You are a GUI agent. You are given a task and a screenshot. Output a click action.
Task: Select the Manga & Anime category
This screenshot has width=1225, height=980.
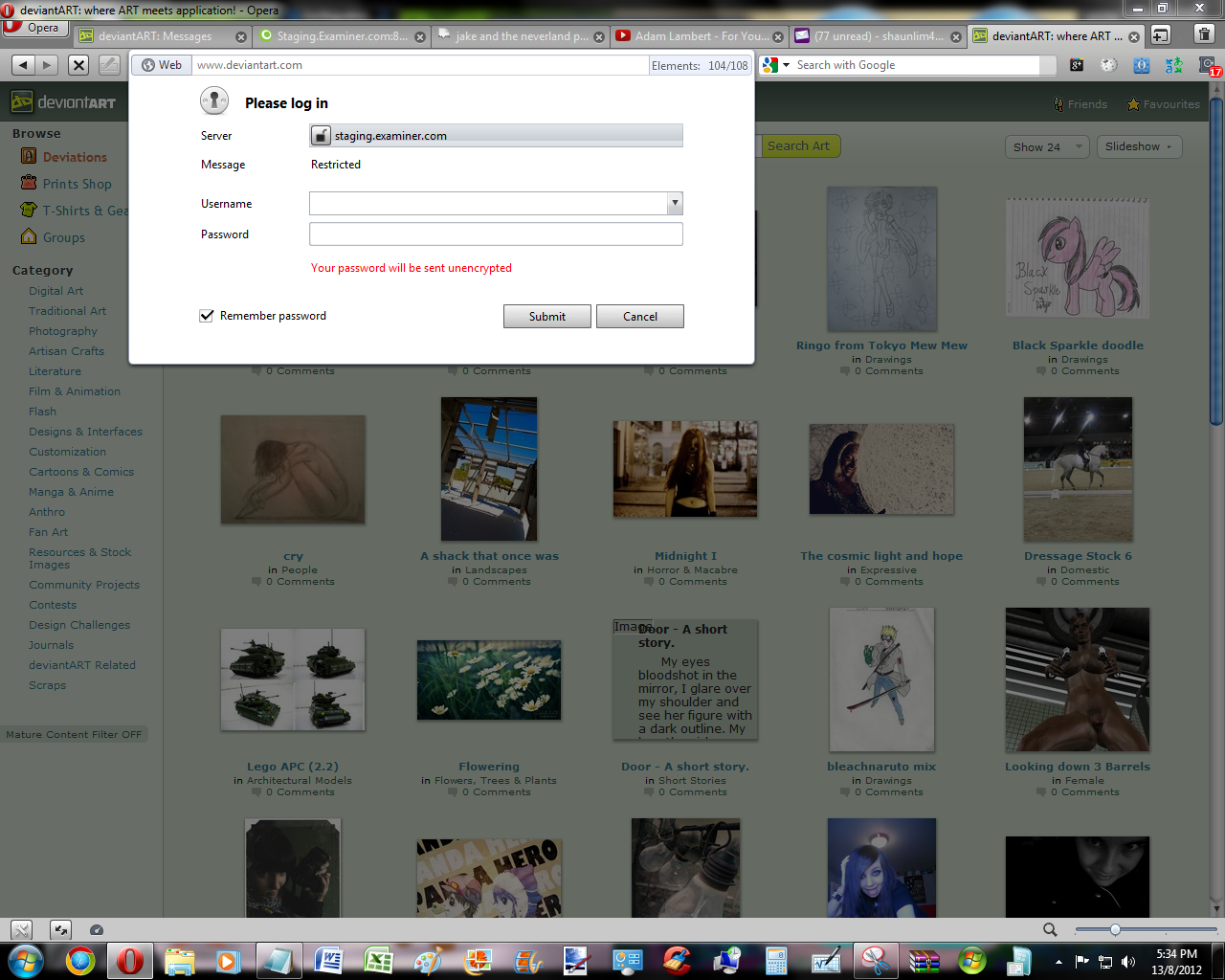tap(71, 492)
